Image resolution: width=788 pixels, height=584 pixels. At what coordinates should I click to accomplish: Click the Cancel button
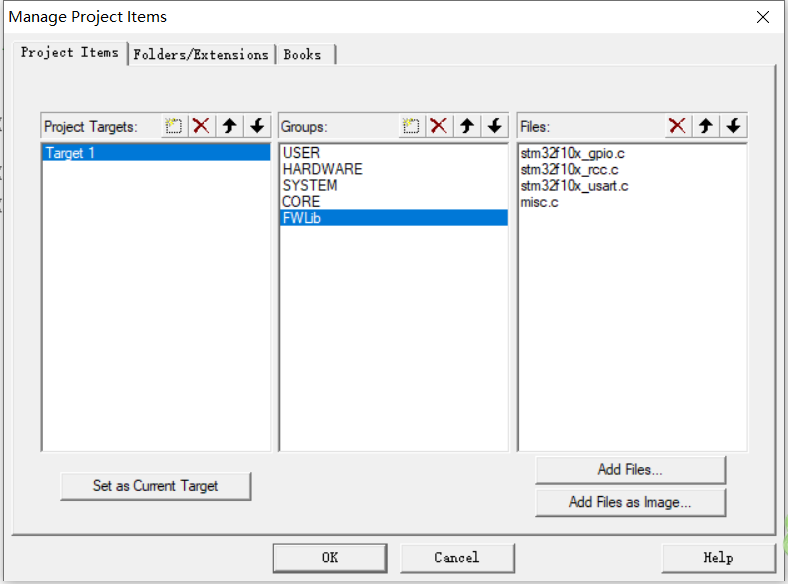(x=457, y=558)
